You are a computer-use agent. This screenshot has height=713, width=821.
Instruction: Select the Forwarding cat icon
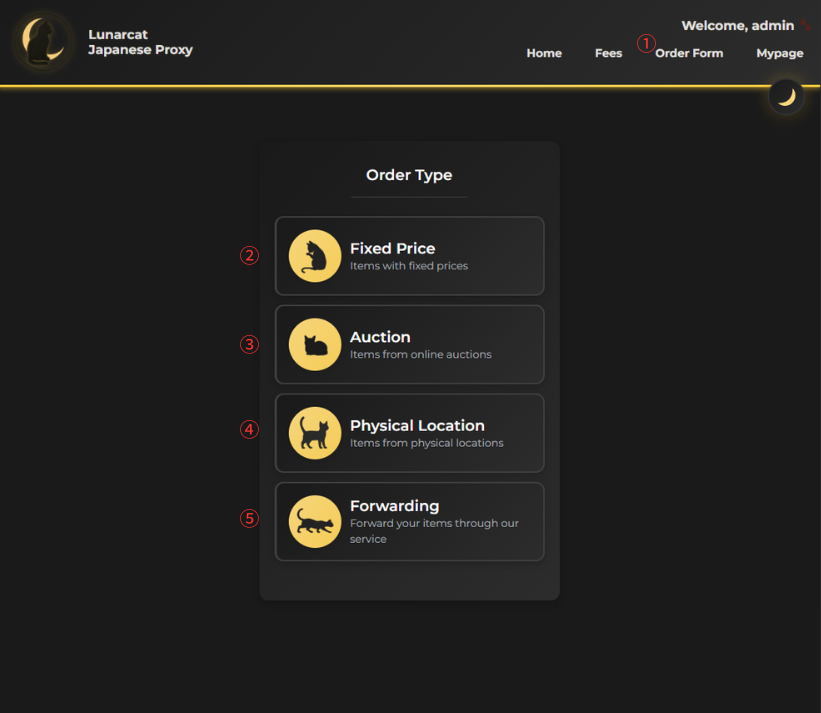[314, 521]
